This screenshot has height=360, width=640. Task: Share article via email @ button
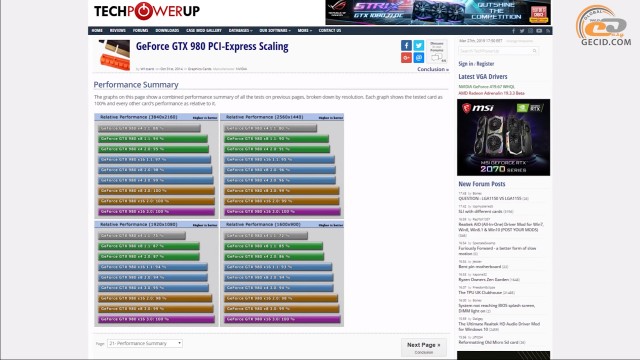[419, 58]
